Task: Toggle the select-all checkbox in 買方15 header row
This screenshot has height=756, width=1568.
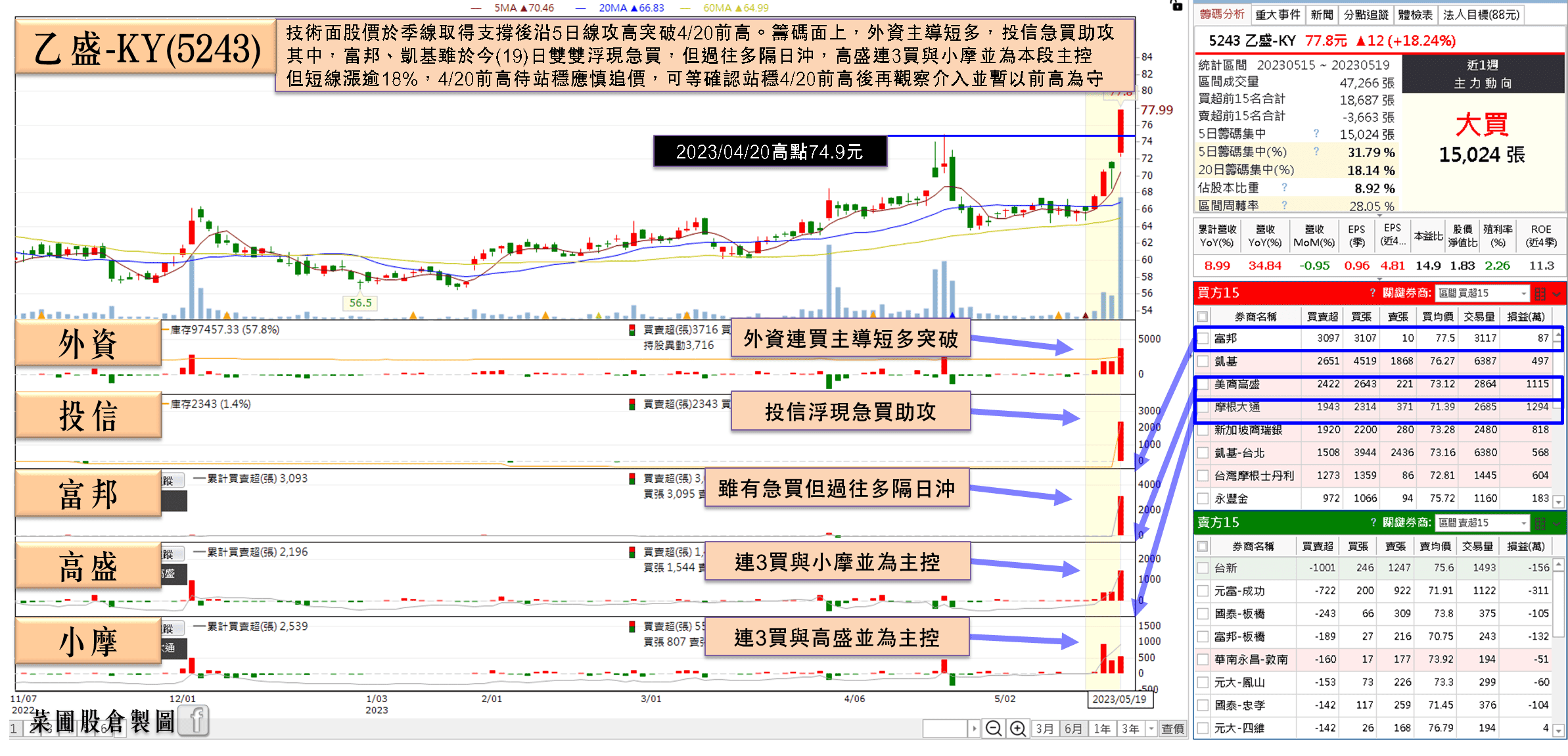Action: click(1203, 316)
